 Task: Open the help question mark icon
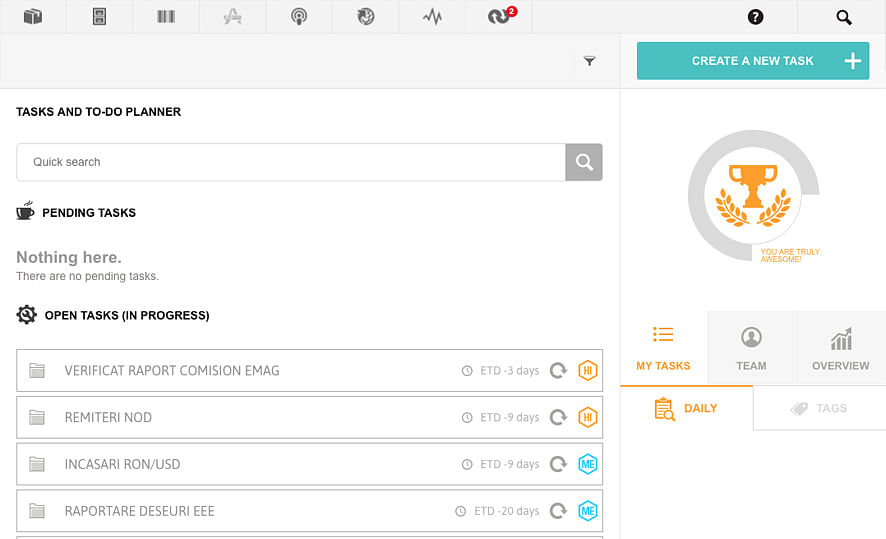tap(755, 17)
